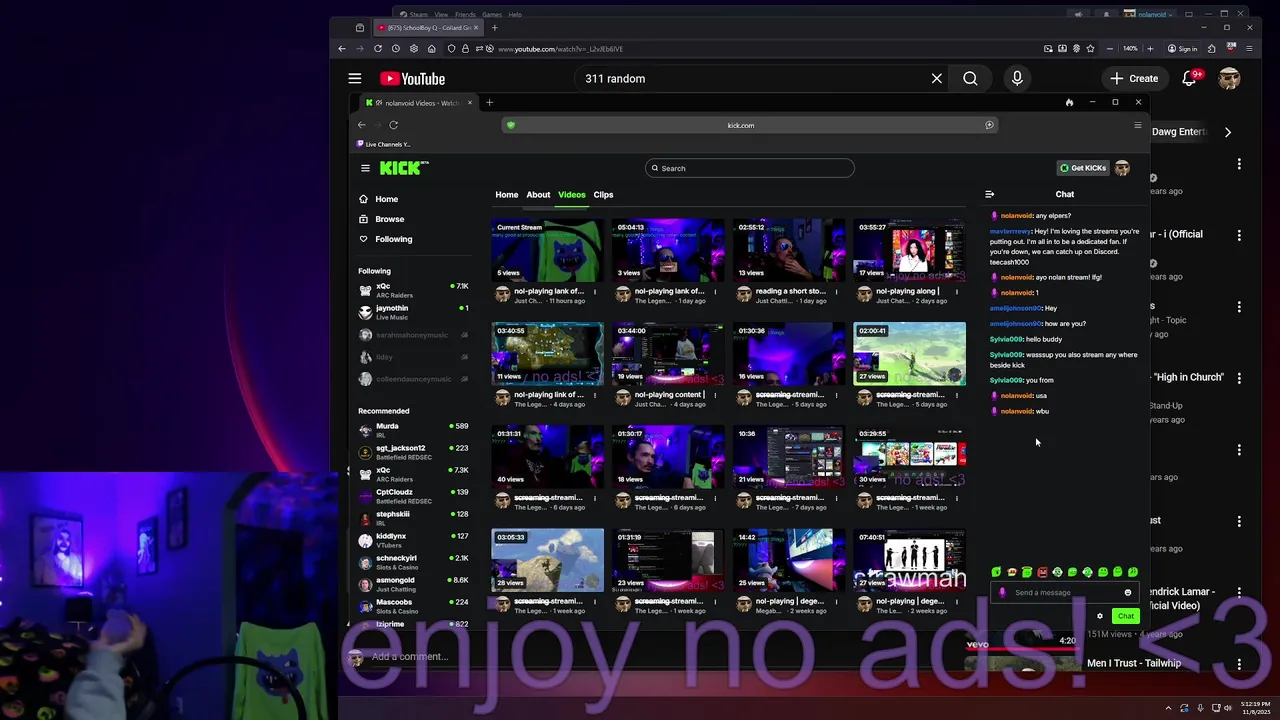Open the Kick hamburger menu
Viewport: 1280px width, 720px height.
point(365,168)
